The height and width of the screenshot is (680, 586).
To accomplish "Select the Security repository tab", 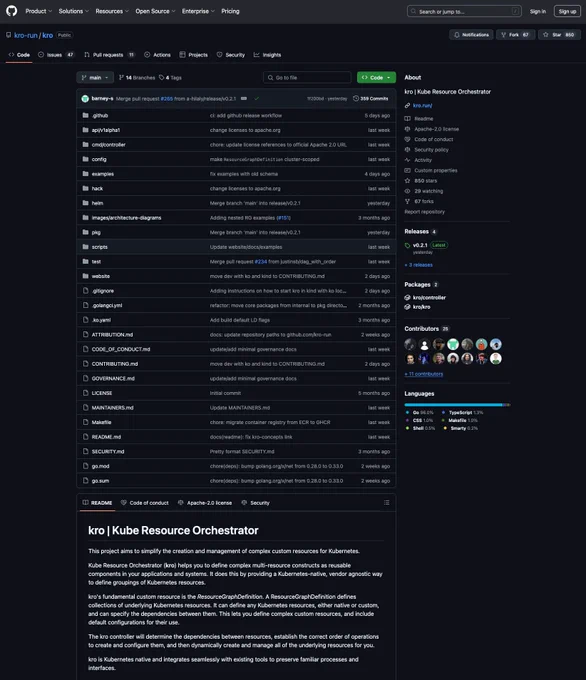I will click(231, 55).
